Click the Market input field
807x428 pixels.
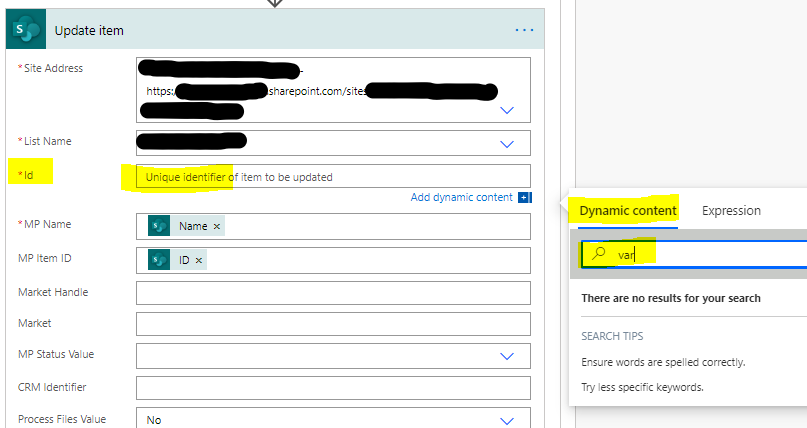(333, 324)
